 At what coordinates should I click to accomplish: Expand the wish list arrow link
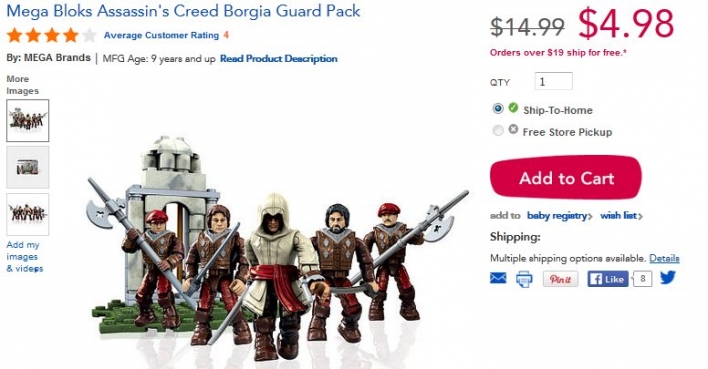coord(621,216)
